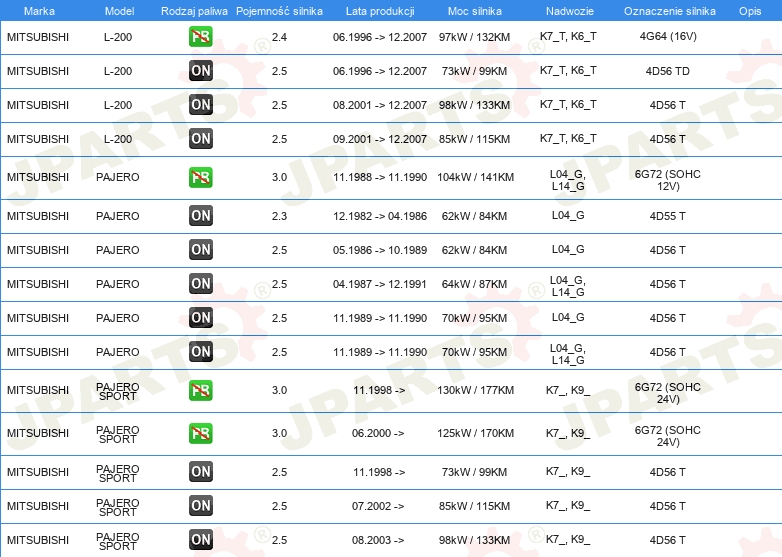Click the ON icon in the Pajero 70kW row with body L04_G only
Screen dimensions: 782x557
click(200, 318)
